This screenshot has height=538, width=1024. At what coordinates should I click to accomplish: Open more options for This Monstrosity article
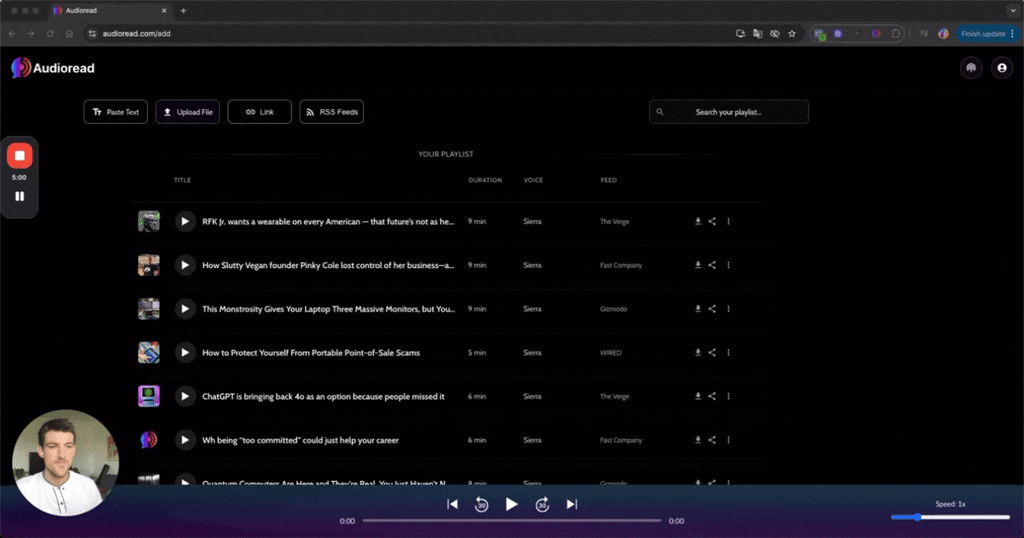(728, 309)
